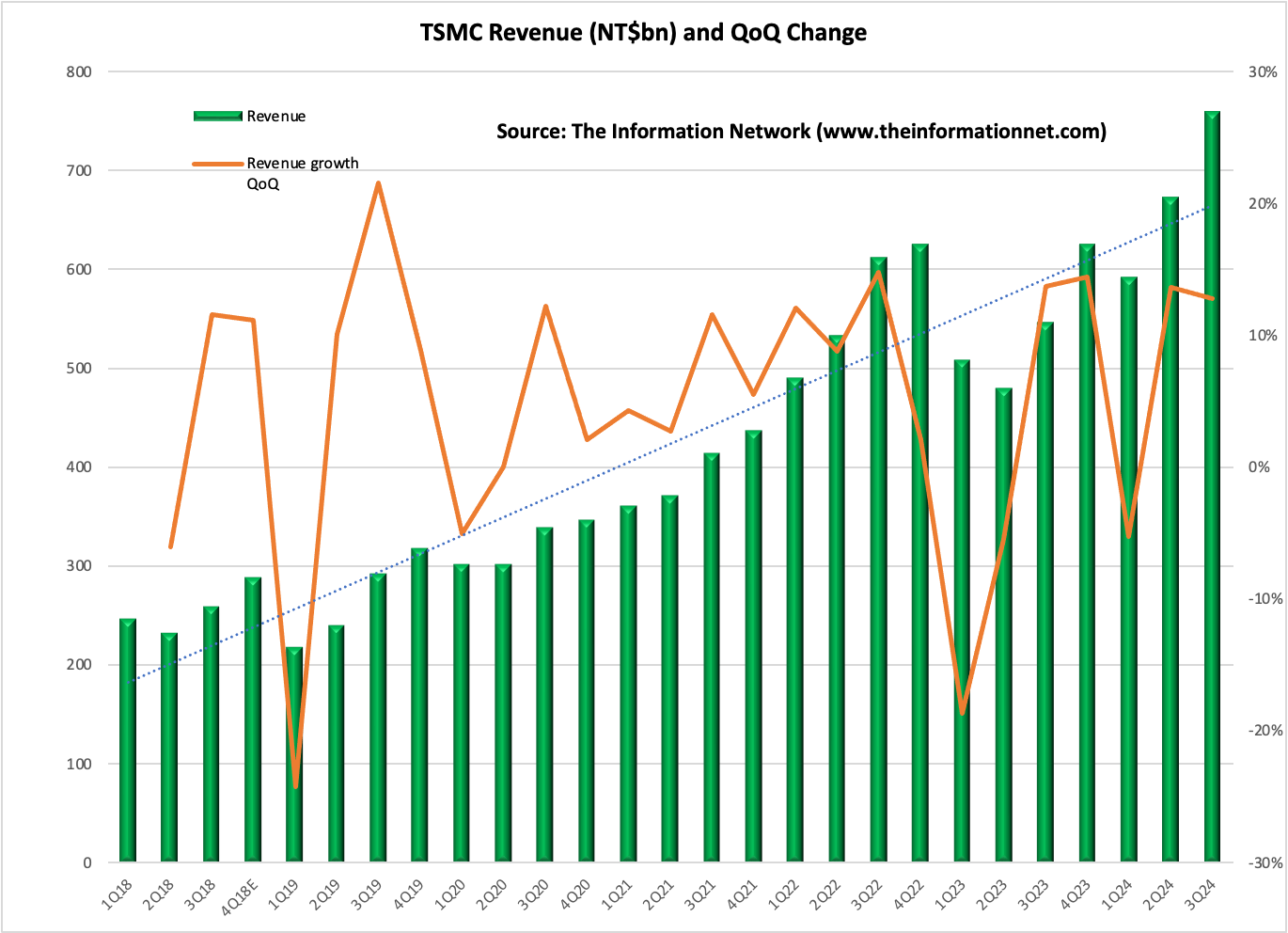Select the 1Q18 revenue bar
The height and width of the screenshot is (933, 1288).
click(128, 740)
